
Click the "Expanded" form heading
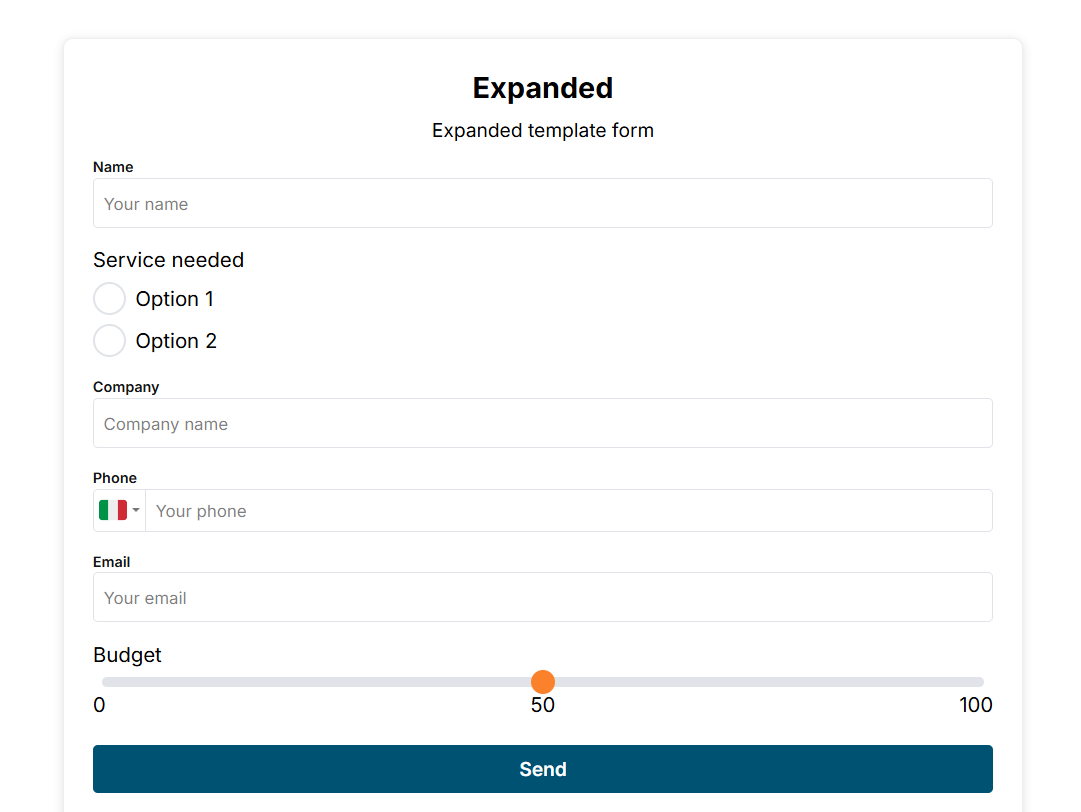click(542, 88)
